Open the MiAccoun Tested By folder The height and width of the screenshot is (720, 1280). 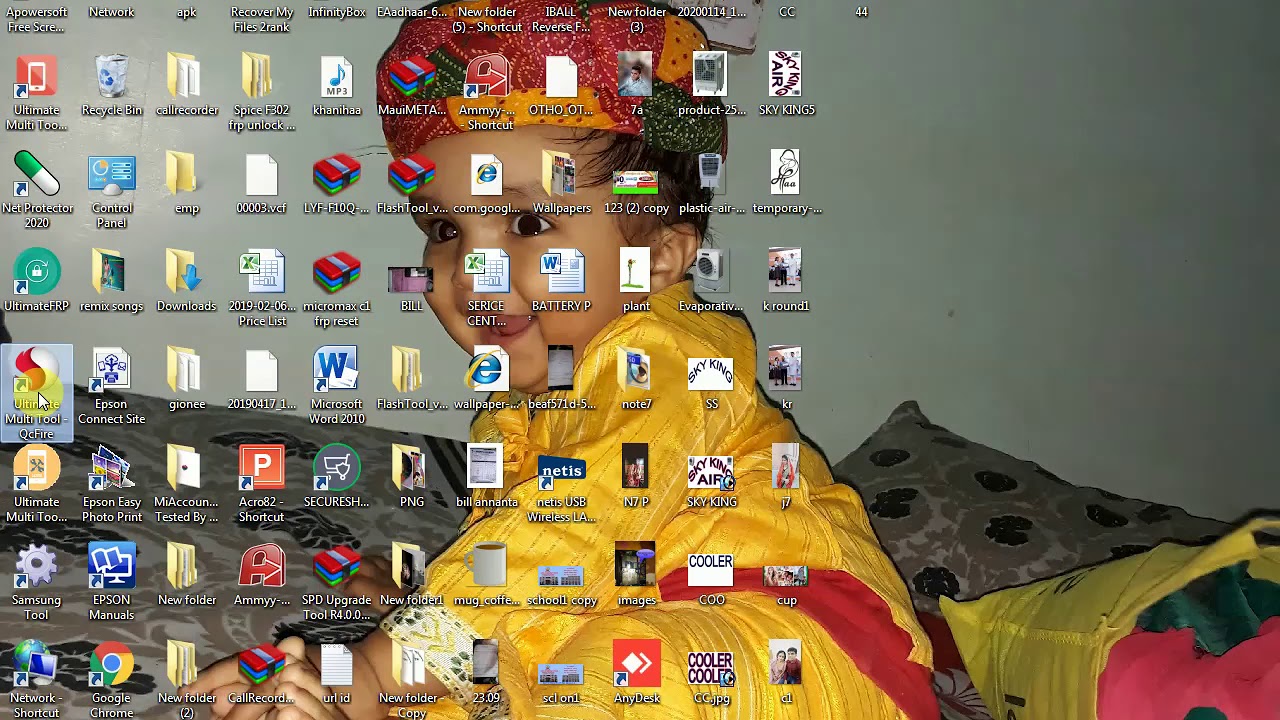pos(187,470)
